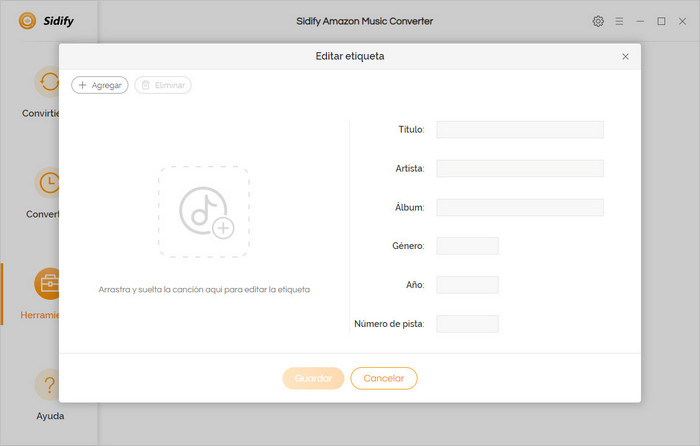
Task: Open the Convertir sidebar icon
Action: [x=47, y=82]
